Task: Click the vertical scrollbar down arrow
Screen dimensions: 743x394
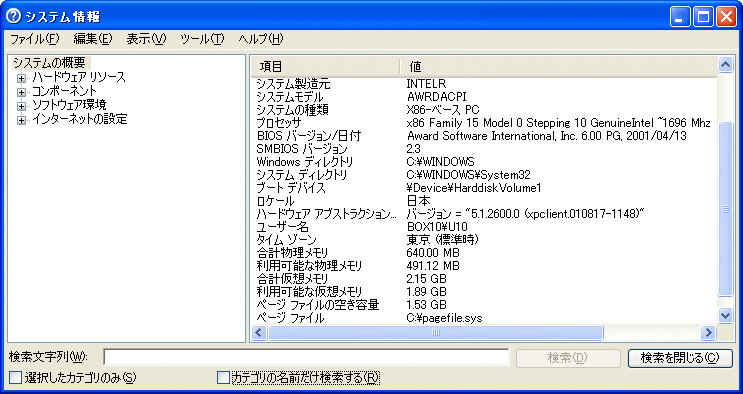Action: [x=725, y=315]
